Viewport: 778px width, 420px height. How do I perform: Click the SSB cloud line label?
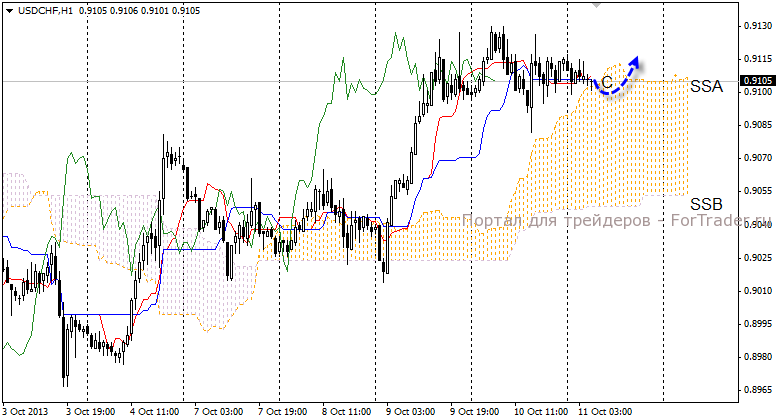point(706,204)
